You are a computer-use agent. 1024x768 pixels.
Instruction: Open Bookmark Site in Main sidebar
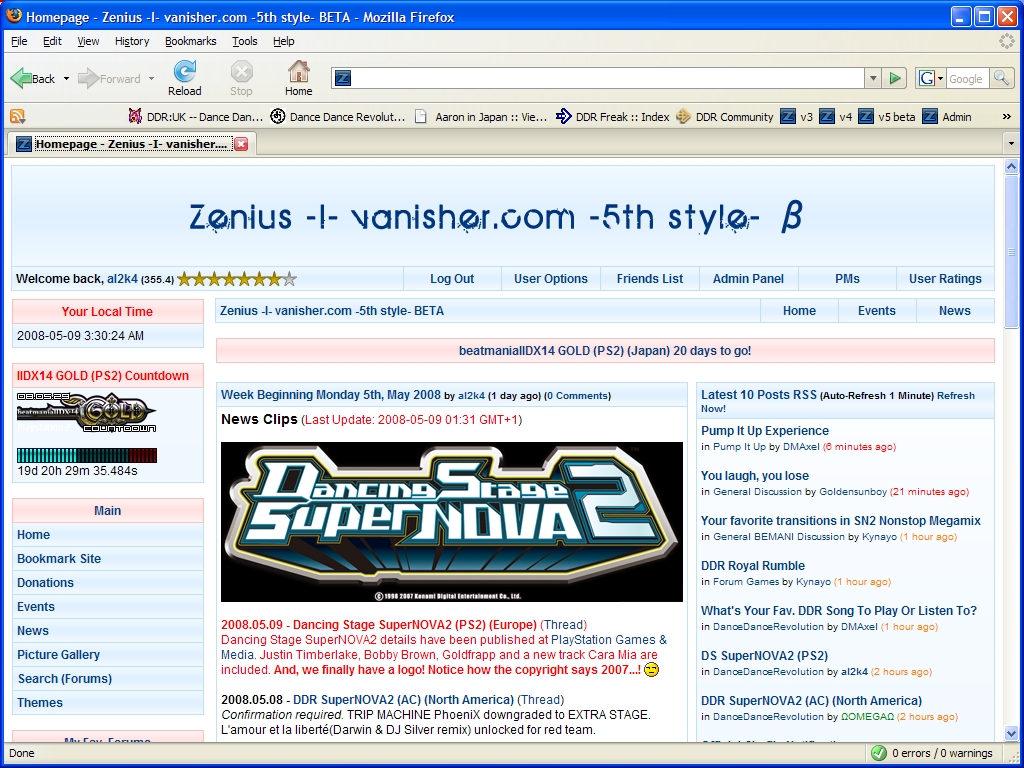(x=59, y=558)
